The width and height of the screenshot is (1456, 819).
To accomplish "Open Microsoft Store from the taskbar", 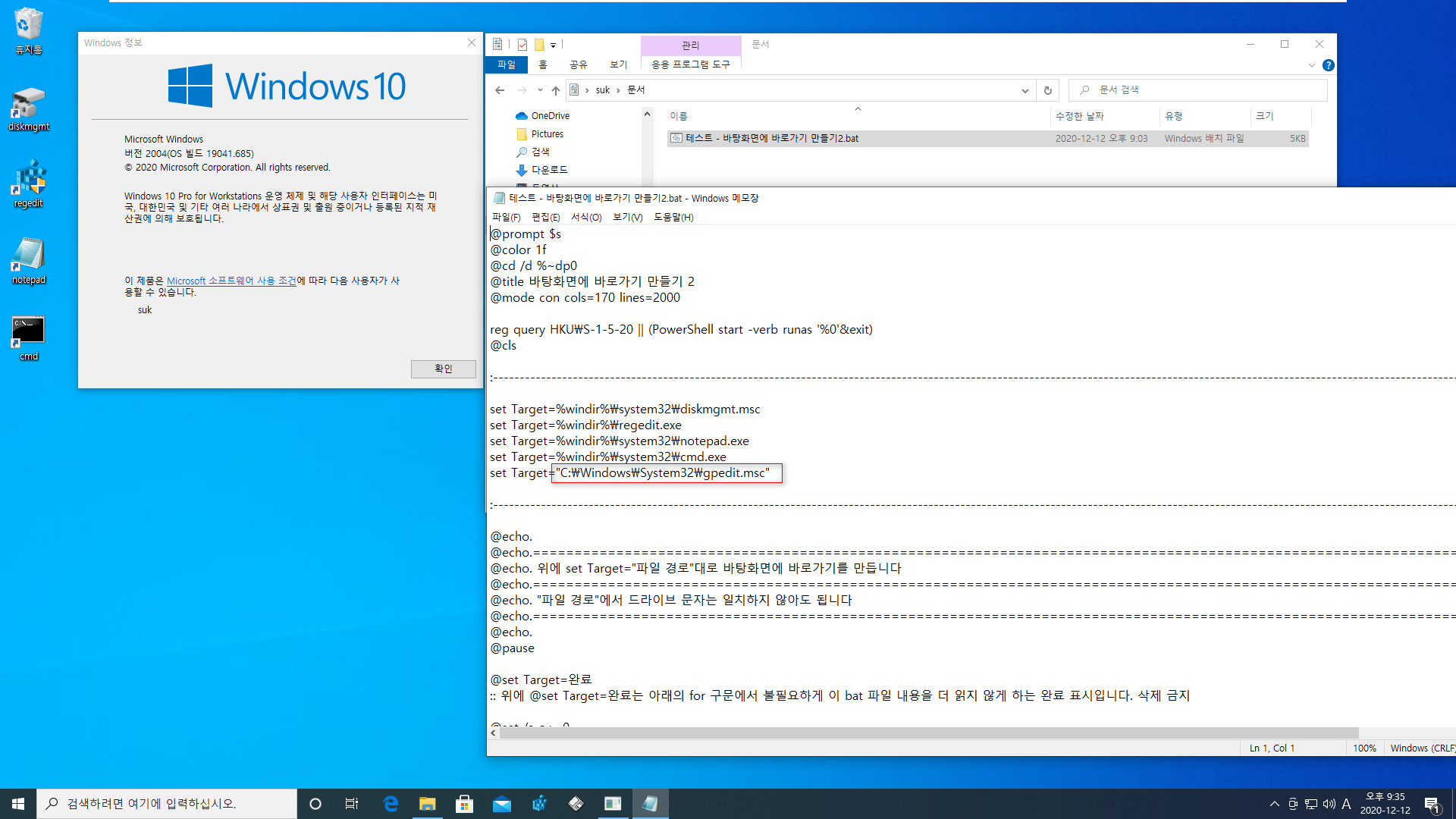I will (464, 804).
